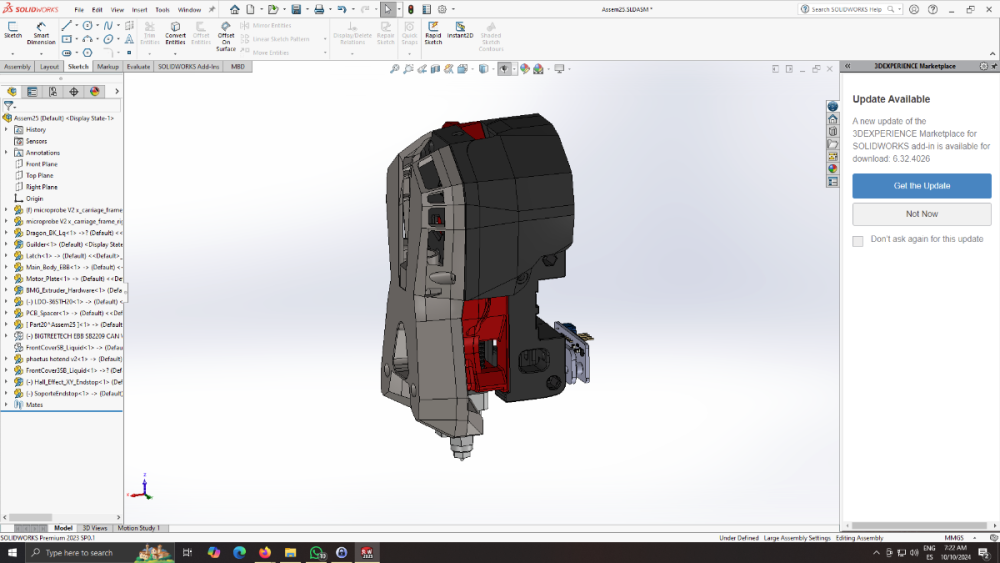This screenshot has width=1000, height=563.
Task: Click the Convert Entities tool
Action: pos(175,33)
